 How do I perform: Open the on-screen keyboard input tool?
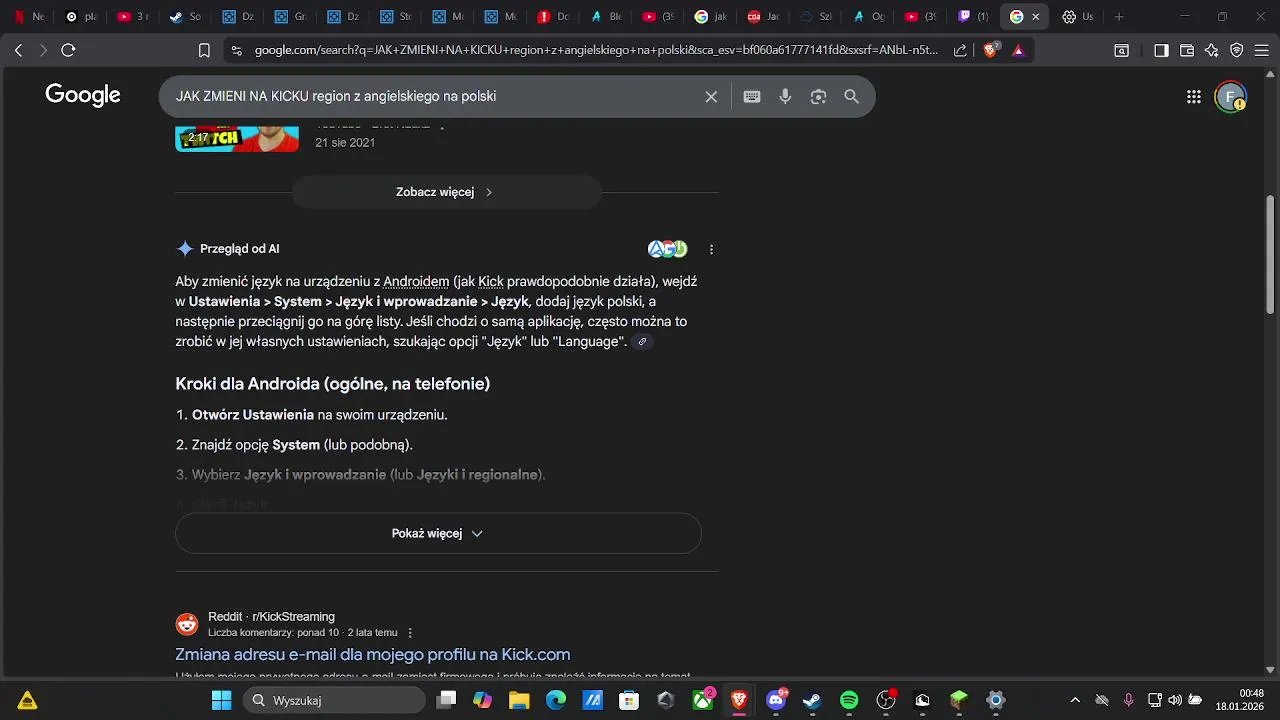[x=752, y=97]
